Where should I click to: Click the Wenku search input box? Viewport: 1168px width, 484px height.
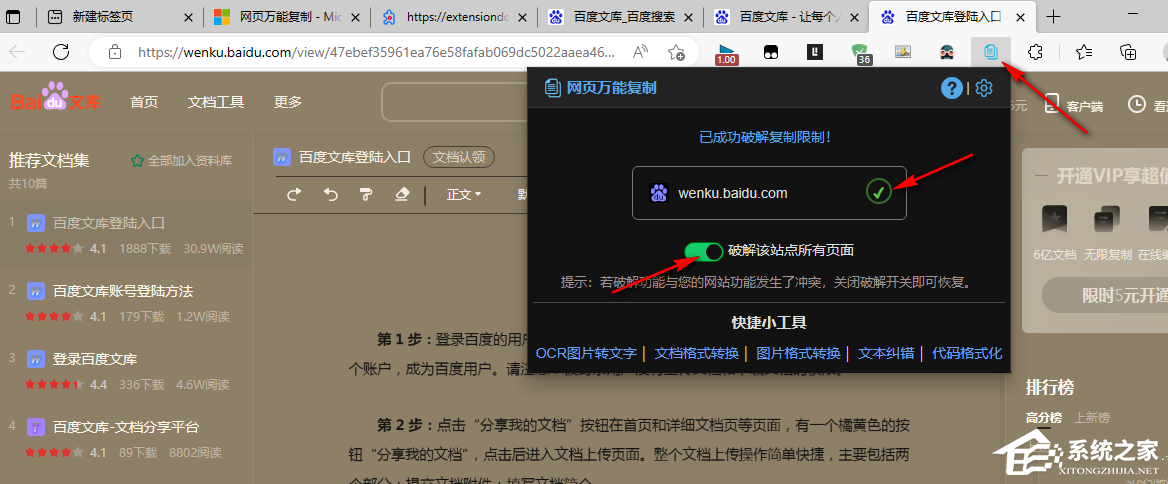pos(454,102)
